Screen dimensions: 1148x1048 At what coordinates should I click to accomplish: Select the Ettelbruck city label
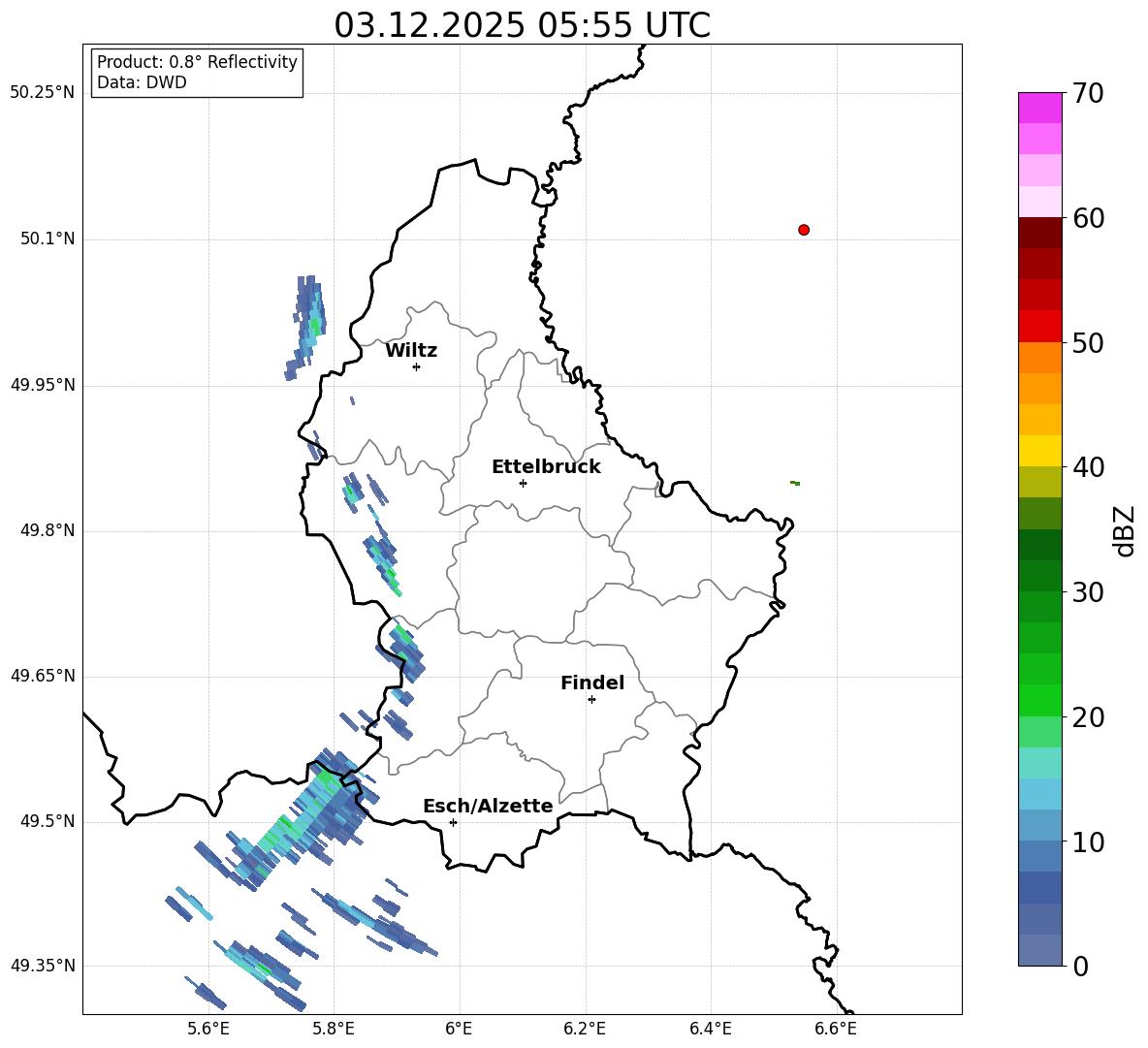tap(546, 467)
